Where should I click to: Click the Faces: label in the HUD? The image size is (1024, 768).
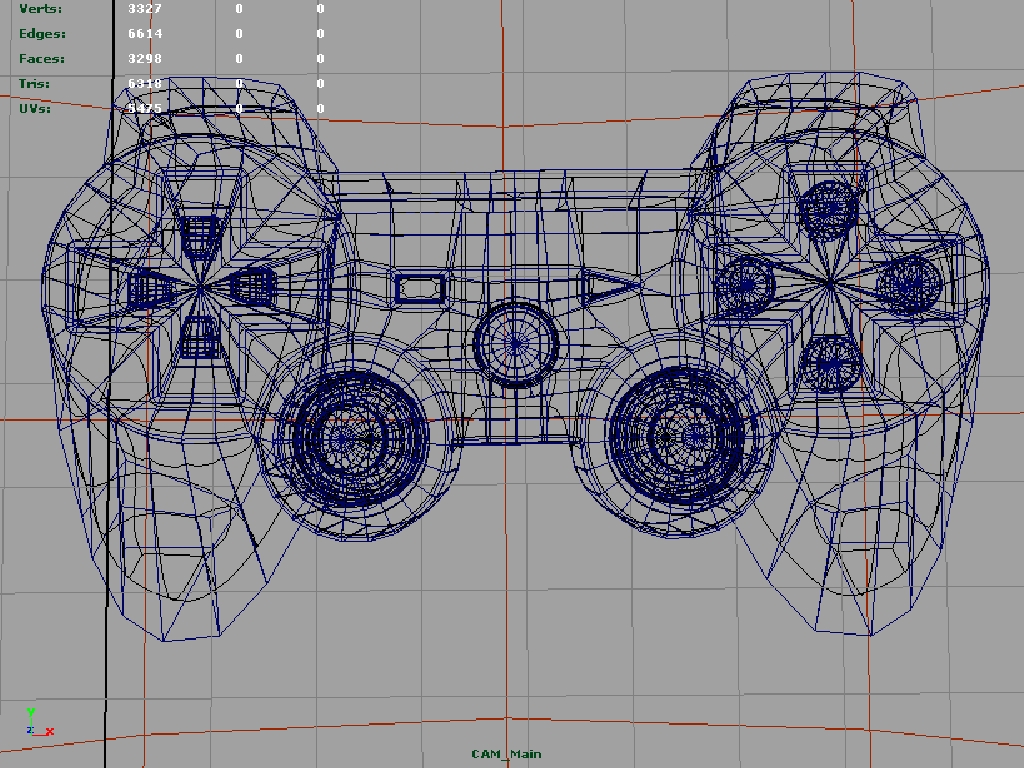point(42,58)
